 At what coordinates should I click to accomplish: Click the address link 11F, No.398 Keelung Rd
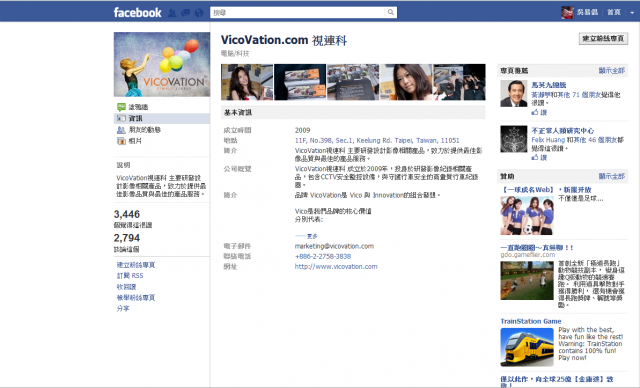(377, 140)
